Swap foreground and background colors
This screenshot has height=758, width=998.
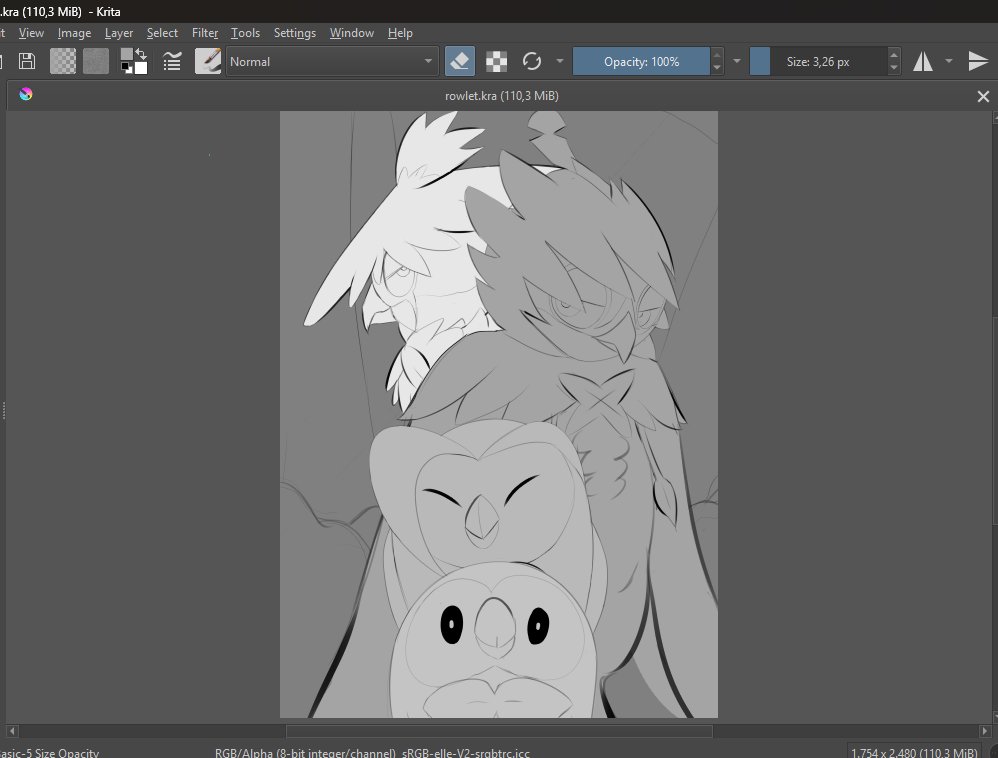[x=141, y=54]
